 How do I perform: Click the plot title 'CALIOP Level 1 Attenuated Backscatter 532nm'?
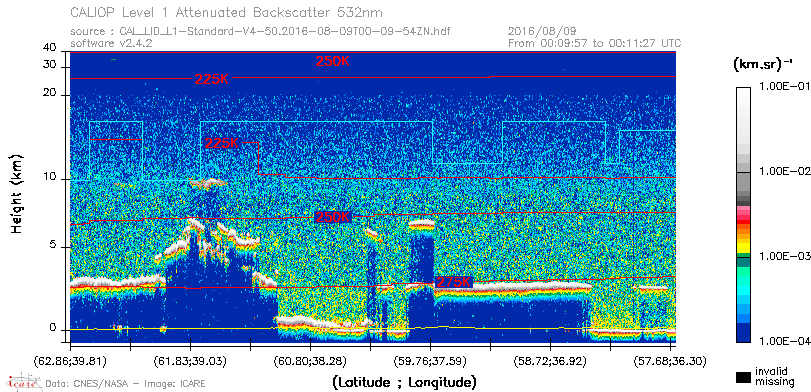click(x=227, y=12)
